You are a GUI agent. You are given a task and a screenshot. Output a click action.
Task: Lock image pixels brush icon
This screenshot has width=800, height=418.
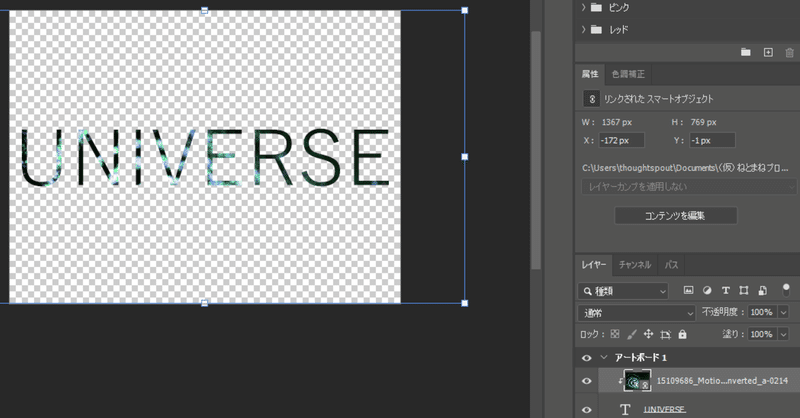[x=631, y=334]
